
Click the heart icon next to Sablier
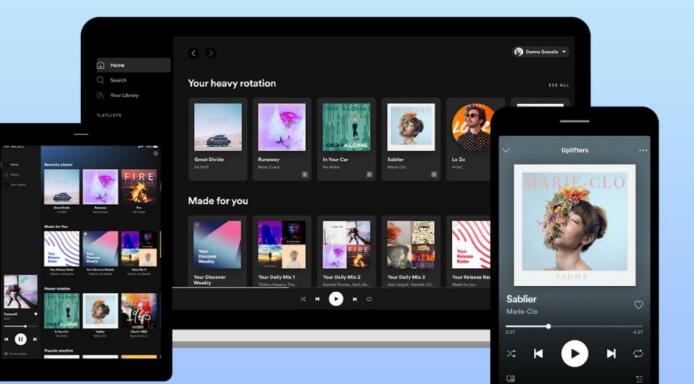pyautogui.click(x=638, y=304)
